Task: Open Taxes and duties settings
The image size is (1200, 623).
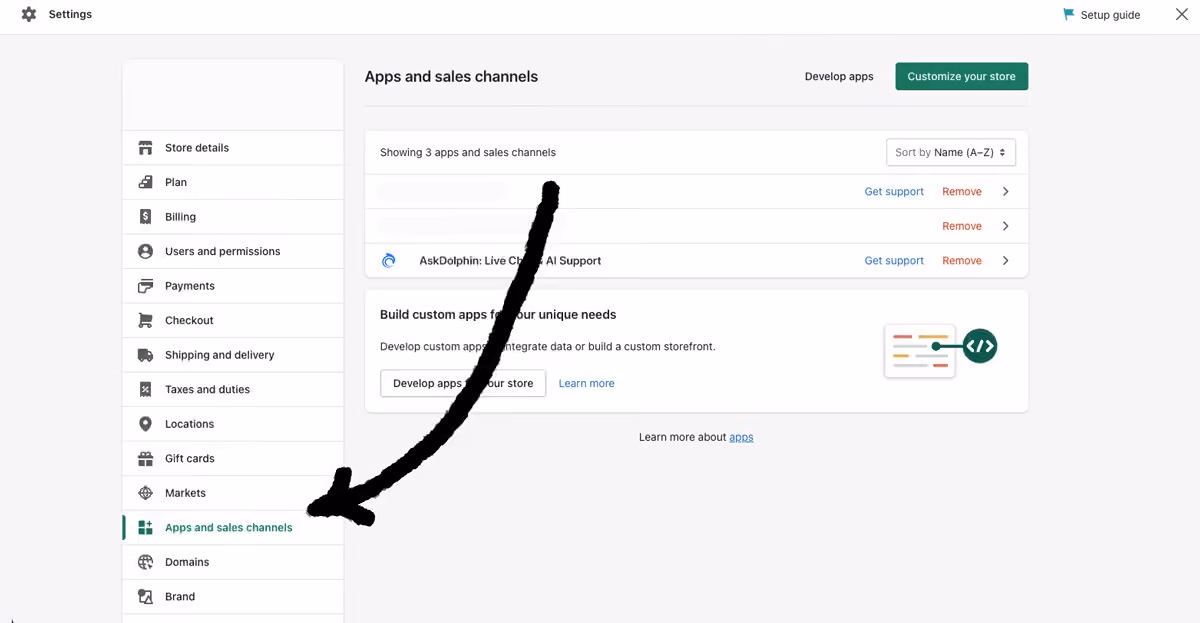Action: [x=233, y=389]
